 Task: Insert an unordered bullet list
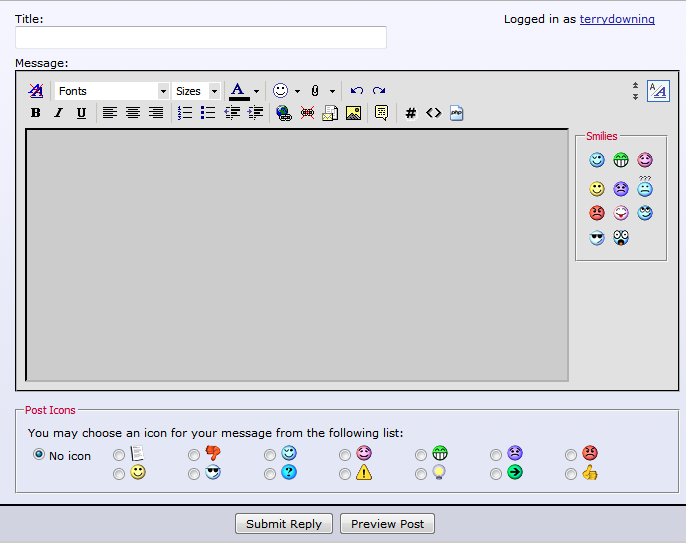[x=208, y=113]
